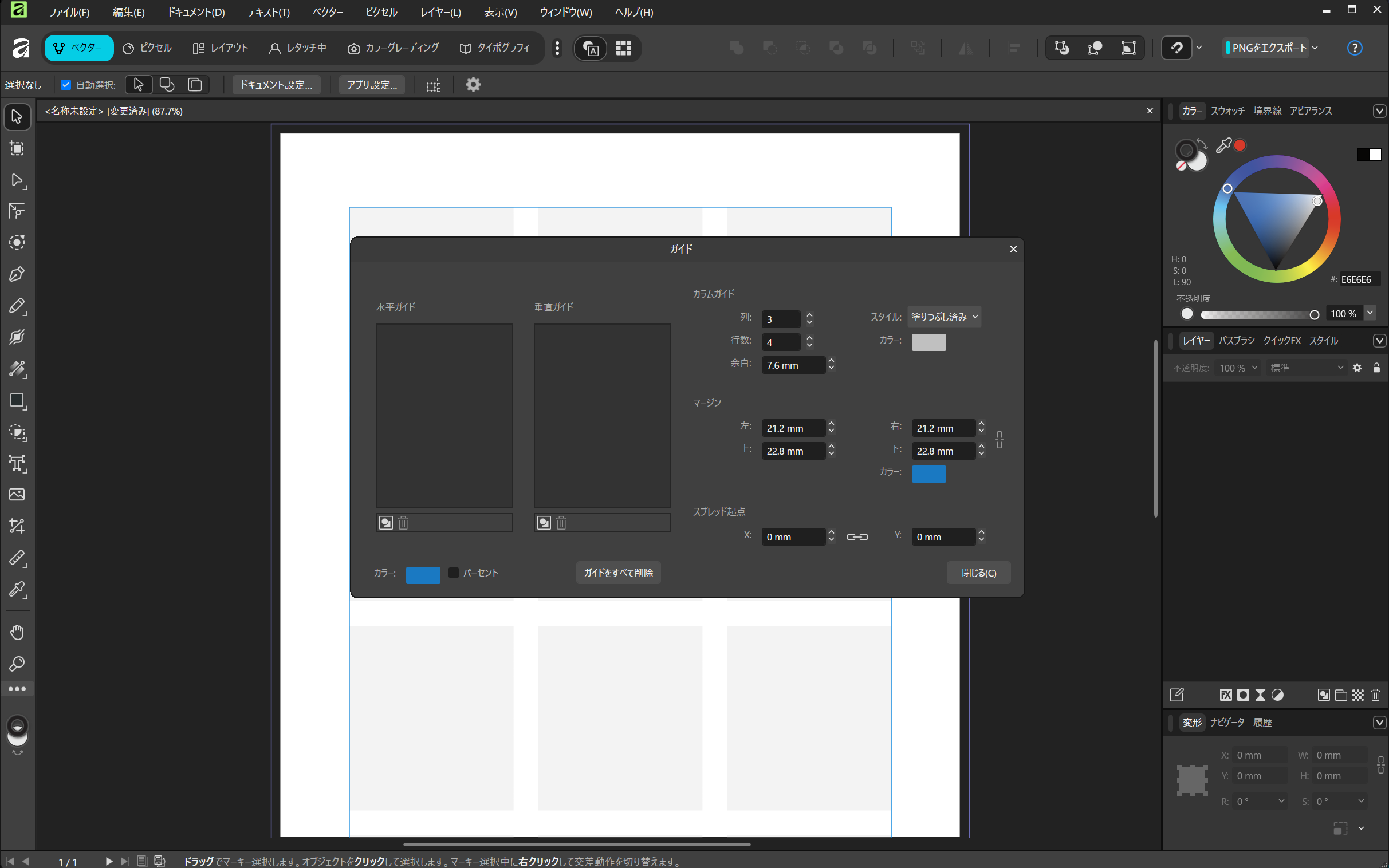Toggle margin link lock icon
Screen dimensions: 1389x868
click(x=999, y=439)
